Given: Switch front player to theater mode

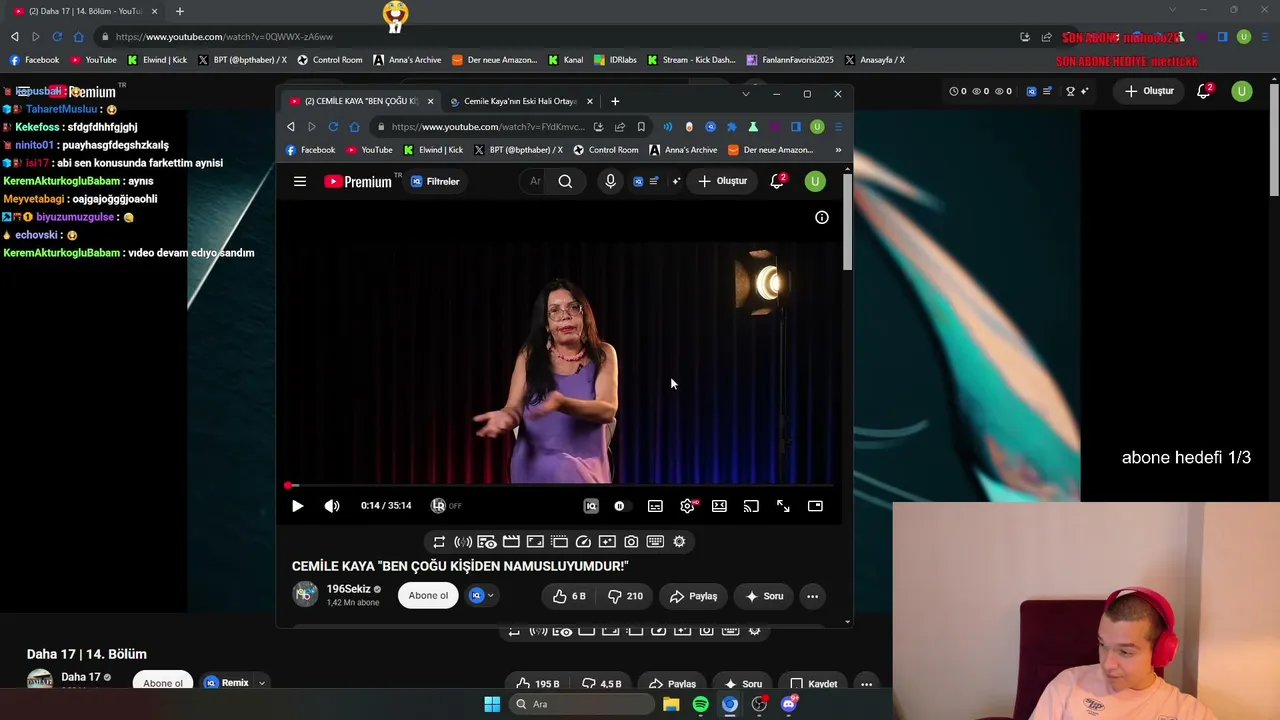Looking at the screenshot, I should (719, 506).
